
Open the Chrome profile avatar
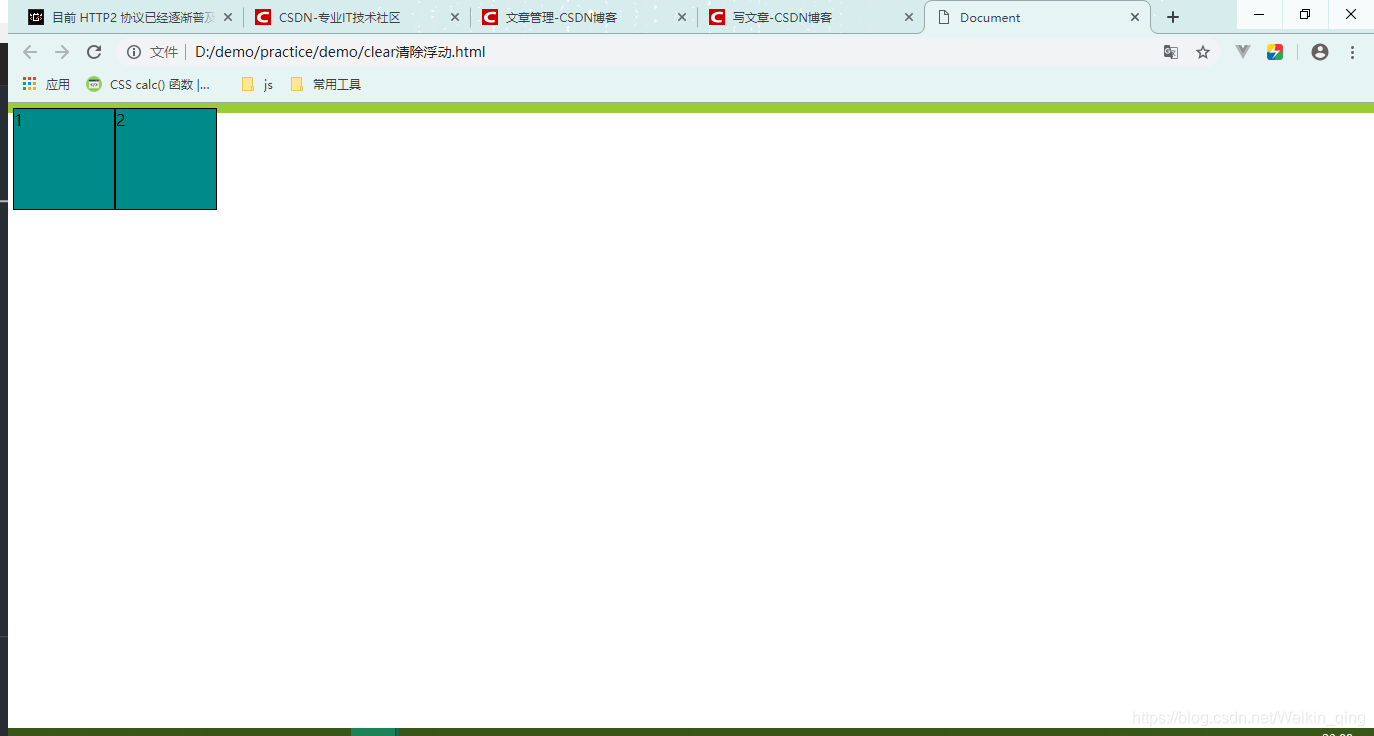1320,52
